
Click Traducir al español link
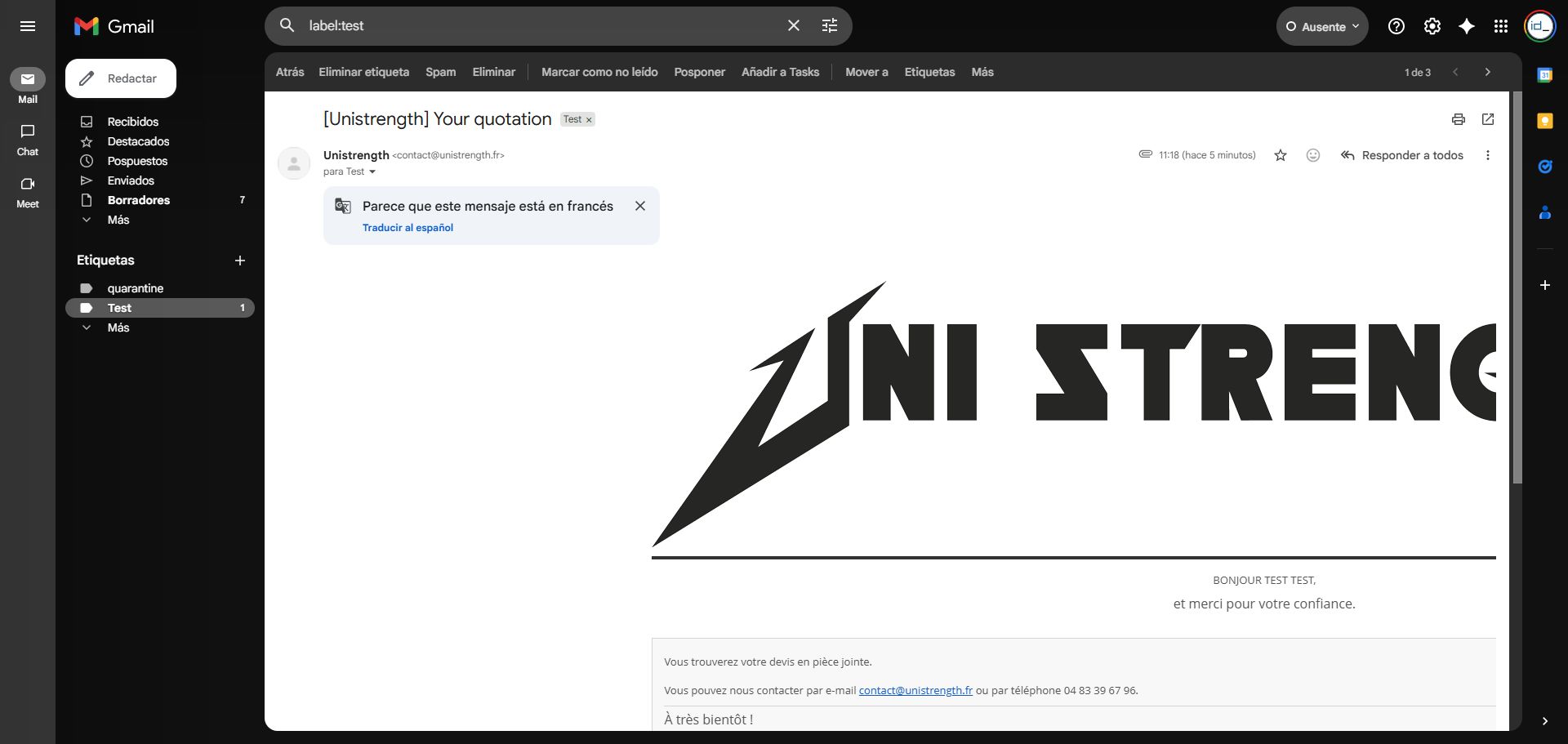(408, 228)
